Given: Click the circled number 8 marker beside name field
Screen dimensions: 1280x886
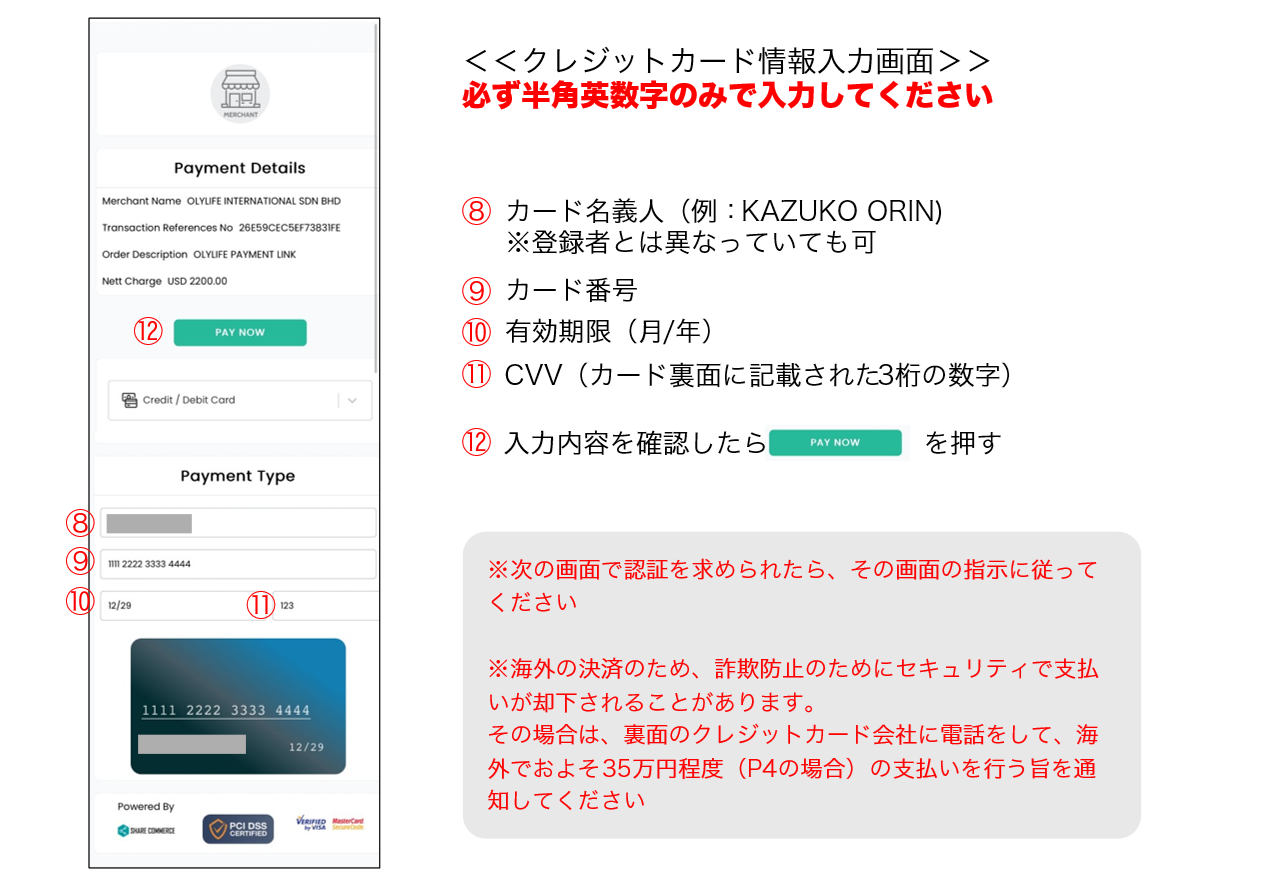Looking at the screenshot, I should tap(80, 522).
